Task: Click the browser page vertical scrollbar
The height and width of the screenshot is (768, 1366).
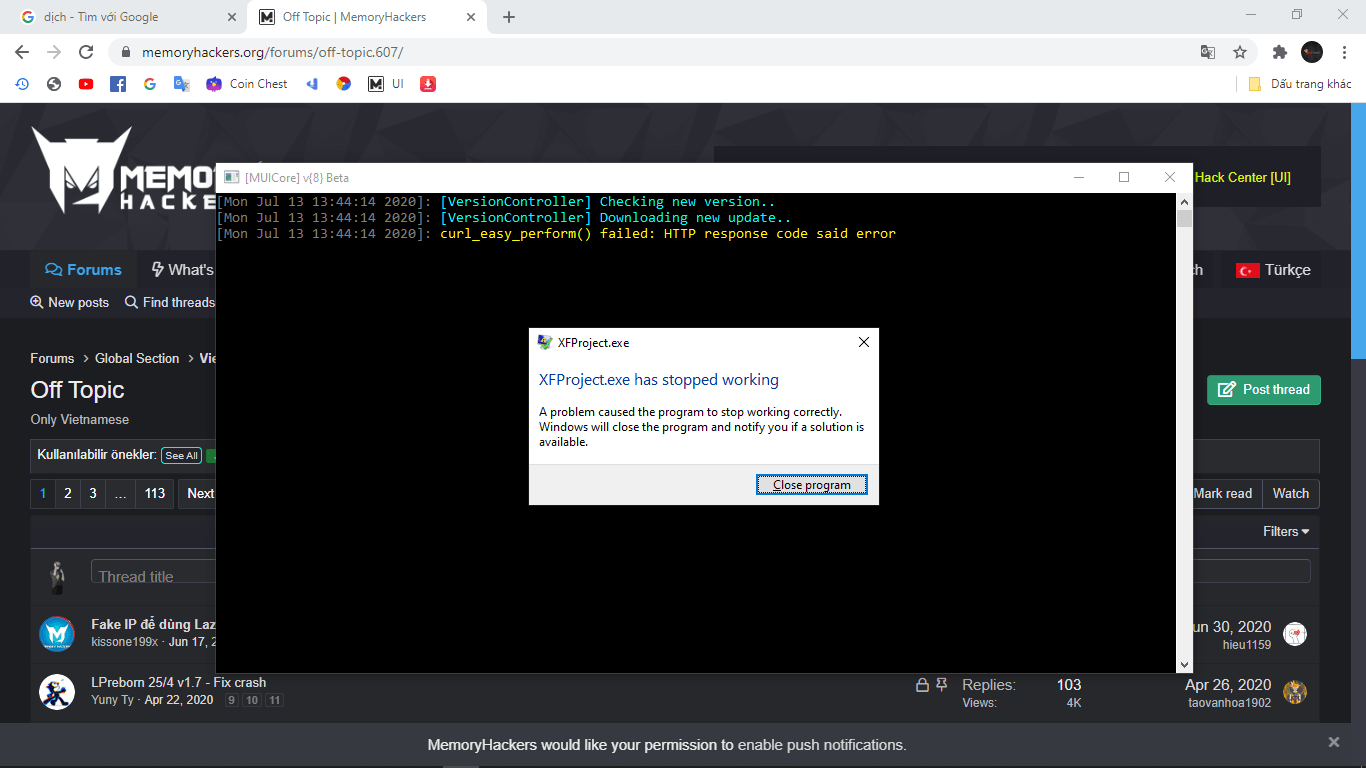Action: click(x=1358, y=233)
